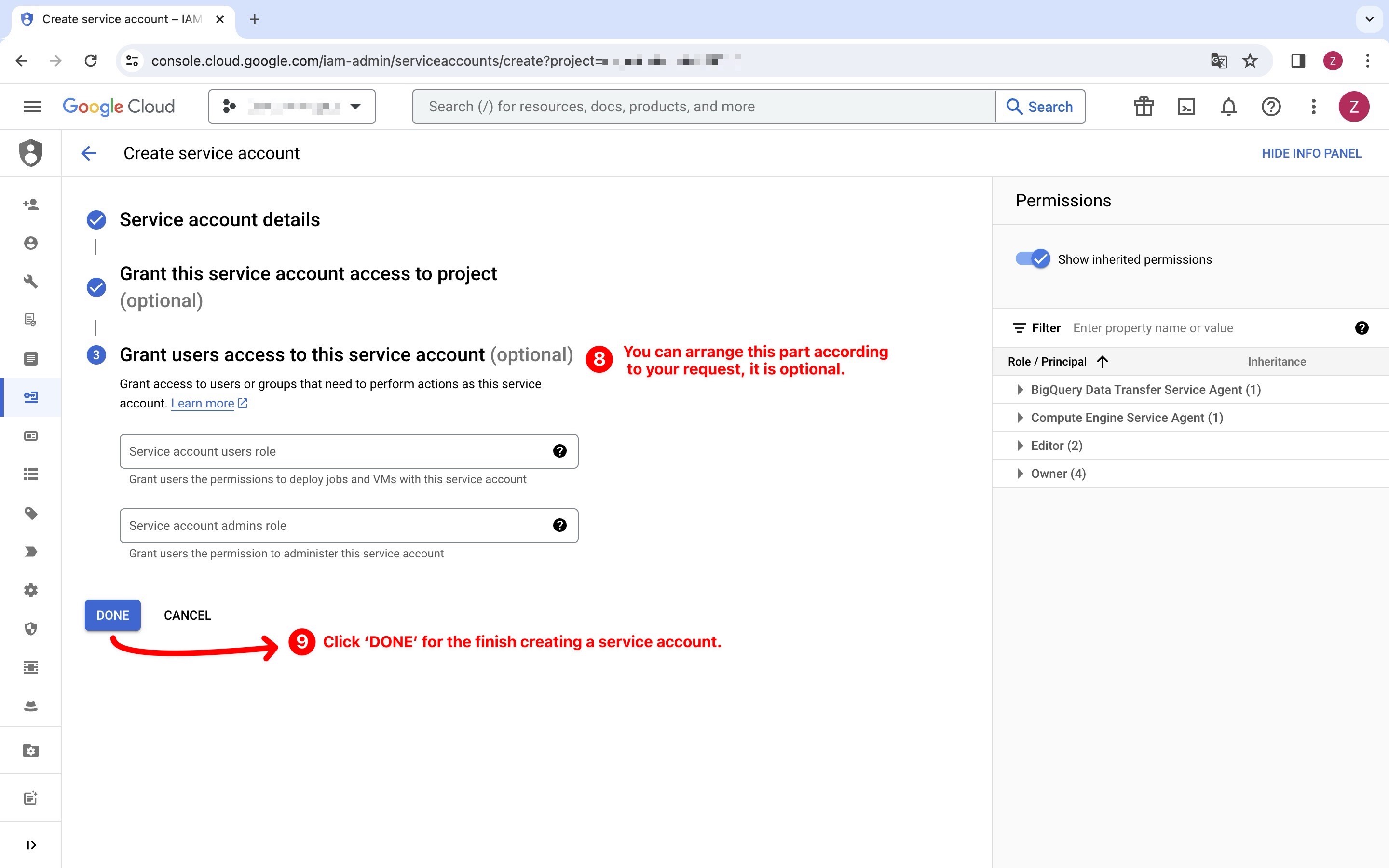Open the Identity person-circle sidebar icon
The width and height of the screenshot is (1389, 868).
(30, 243)
